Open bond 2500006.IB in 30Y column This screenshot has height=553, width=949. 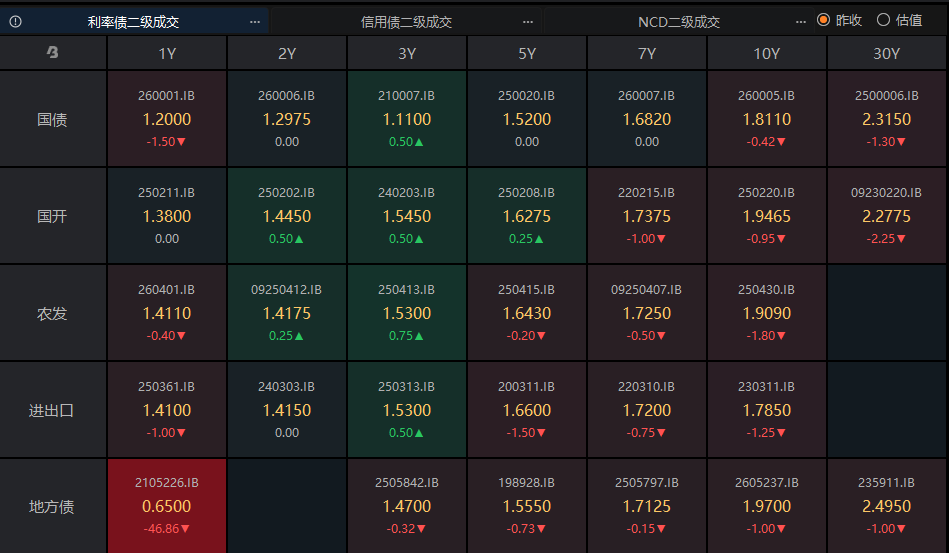click(887, 119)
